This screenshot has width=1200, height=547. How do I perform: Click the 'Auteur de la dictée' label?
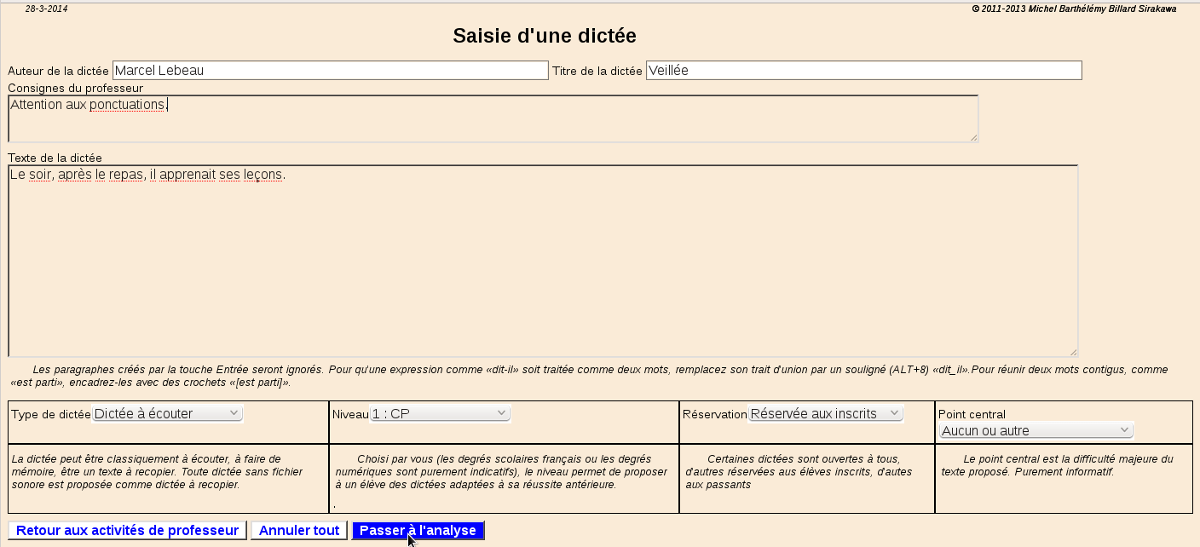58,72
